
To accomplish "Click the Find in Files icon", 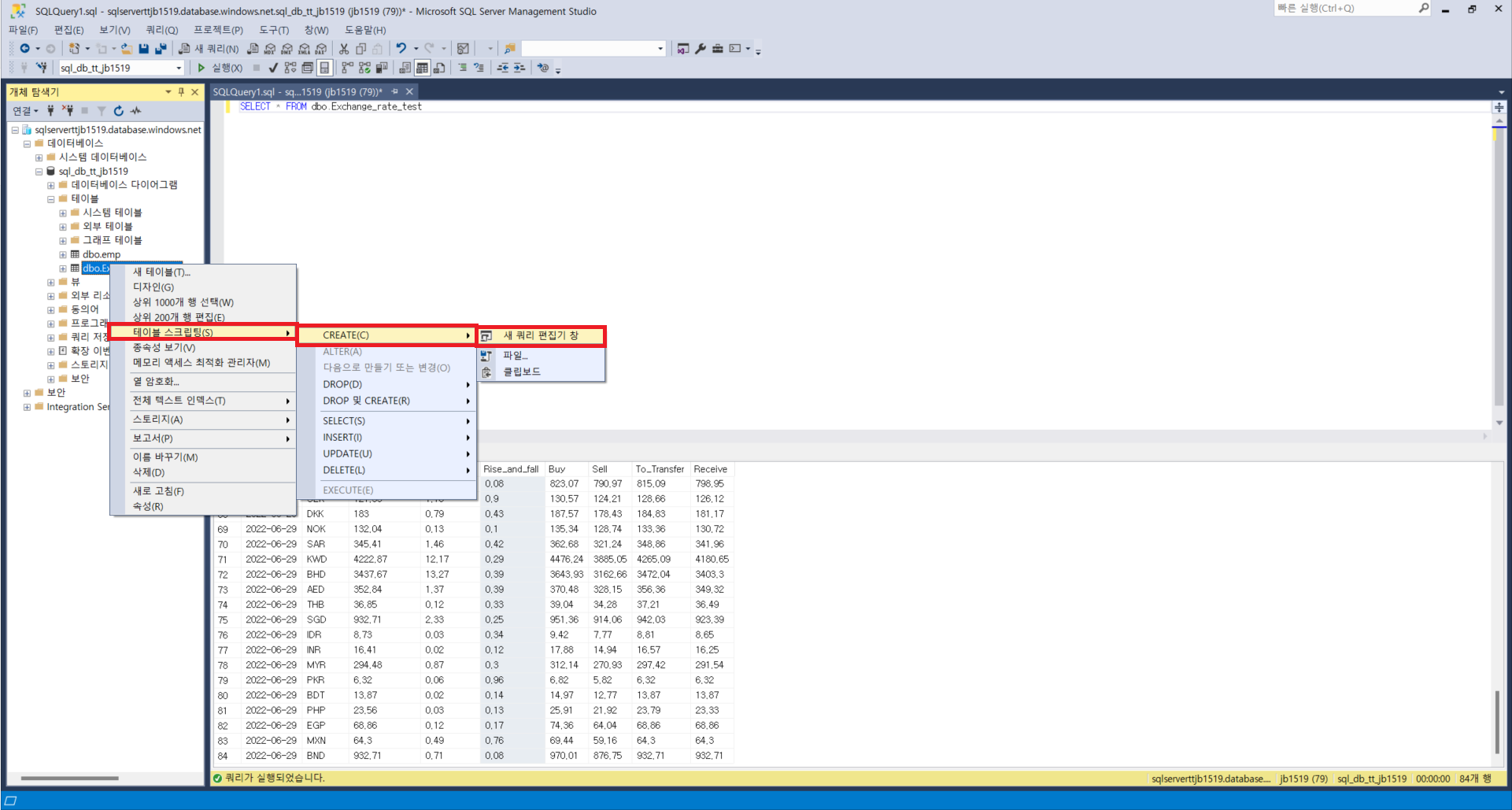I will (510, 49).
